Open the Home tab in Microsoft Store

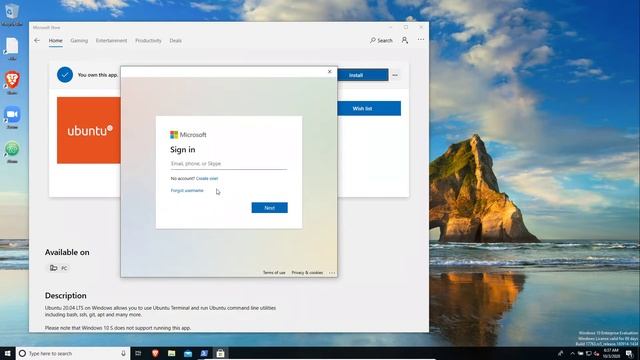point(56,40)
